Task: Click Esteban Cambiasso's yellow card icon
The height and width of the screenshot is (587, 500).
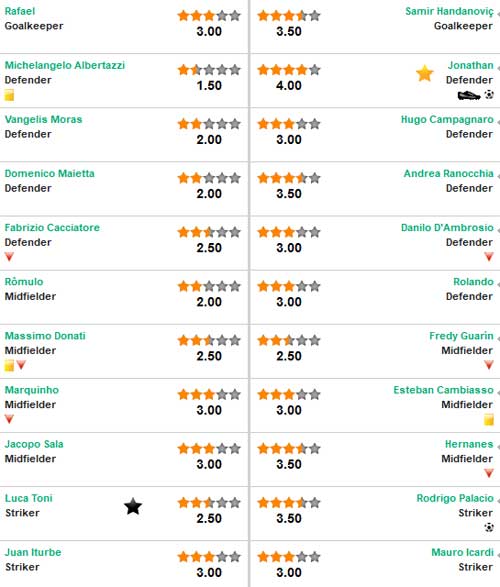Action: click(x=489, y=420)
